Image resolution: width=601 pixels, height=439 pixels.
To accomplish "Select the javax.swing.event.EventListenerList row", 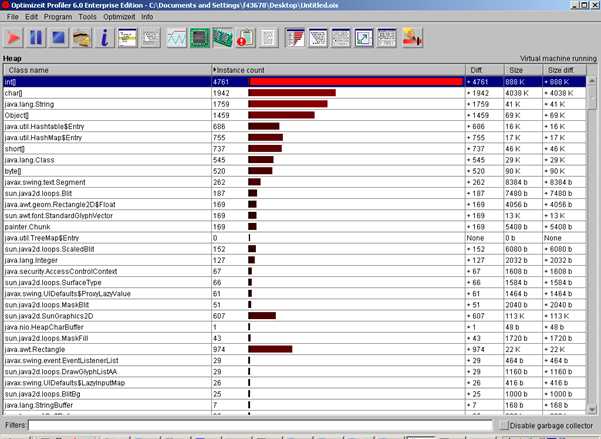I will click(x=295, y=360).
